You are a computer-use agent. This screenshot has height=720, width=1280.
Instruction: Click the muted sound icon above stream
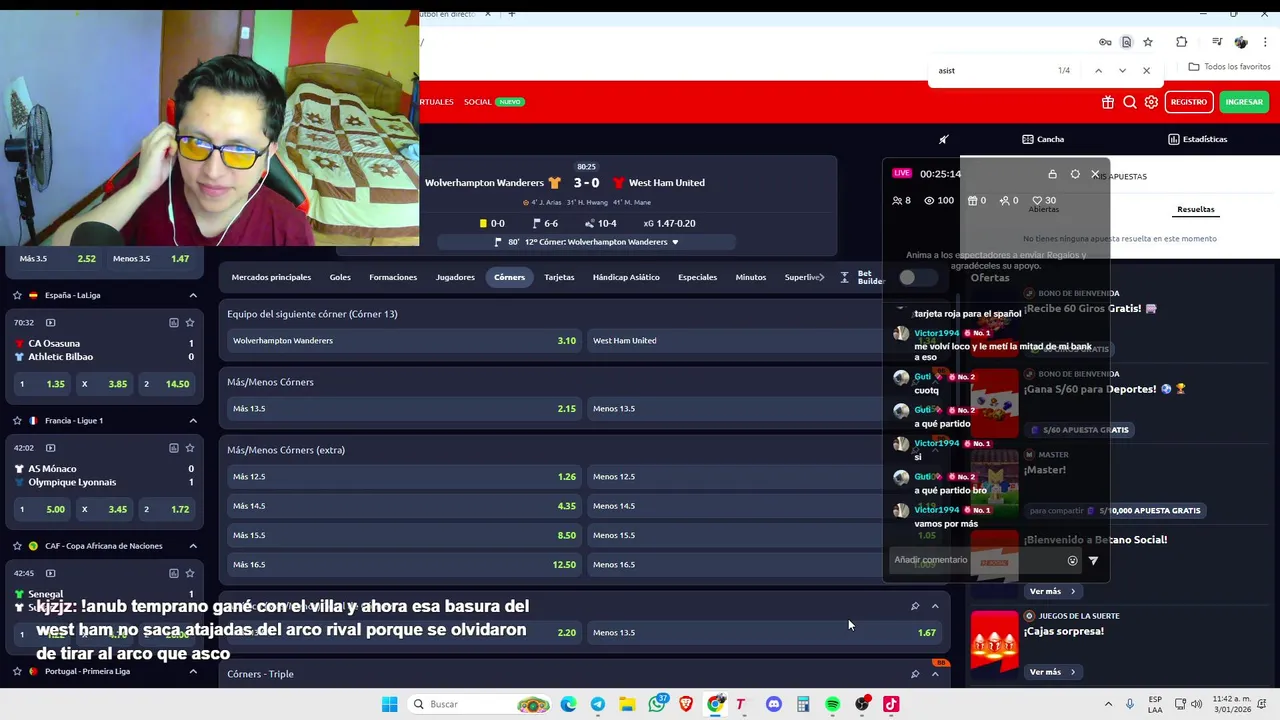coord(943,139)
